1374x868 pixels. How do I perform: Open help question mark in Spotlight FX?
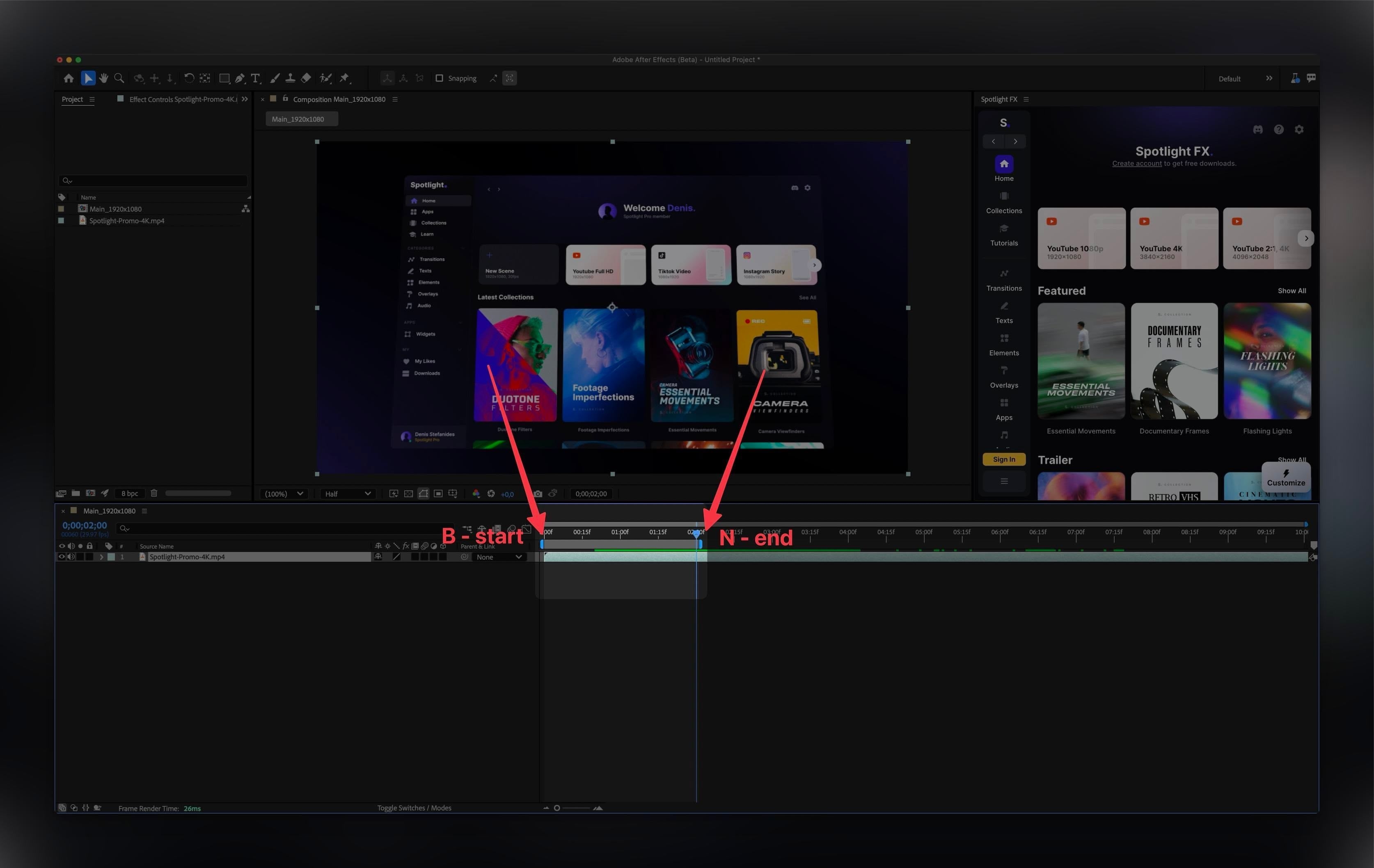1279,130
